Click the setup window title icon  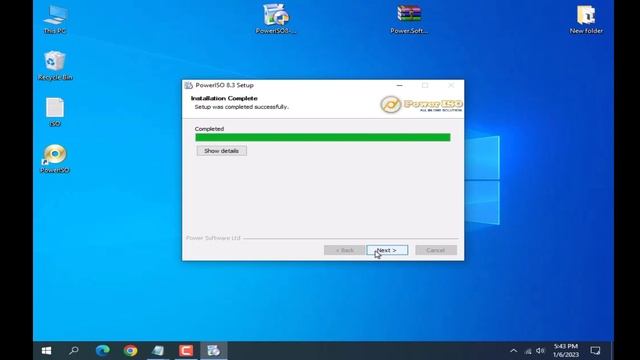click(188, 85)
